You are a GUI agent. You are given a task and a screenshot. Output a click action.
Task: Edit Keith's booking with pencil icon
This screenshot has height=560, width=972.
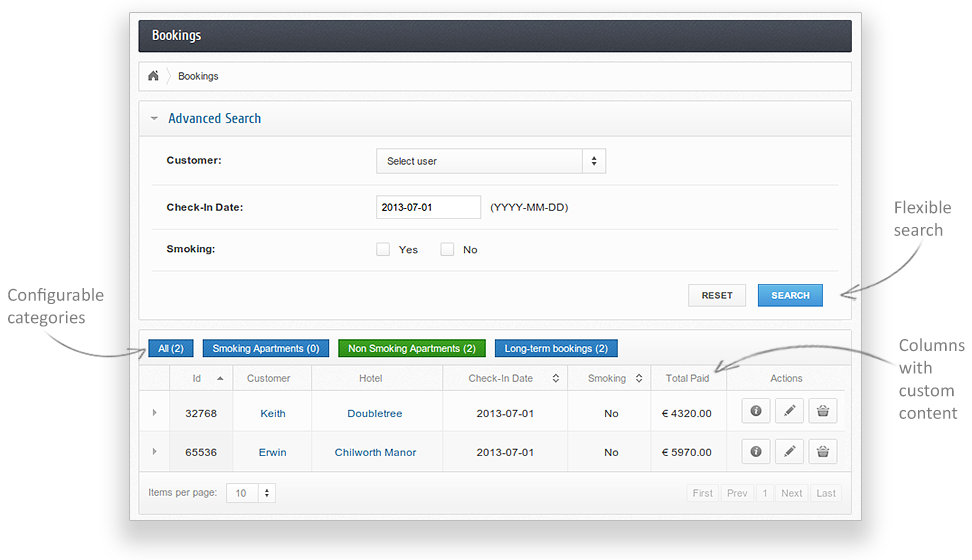[789, 412]
